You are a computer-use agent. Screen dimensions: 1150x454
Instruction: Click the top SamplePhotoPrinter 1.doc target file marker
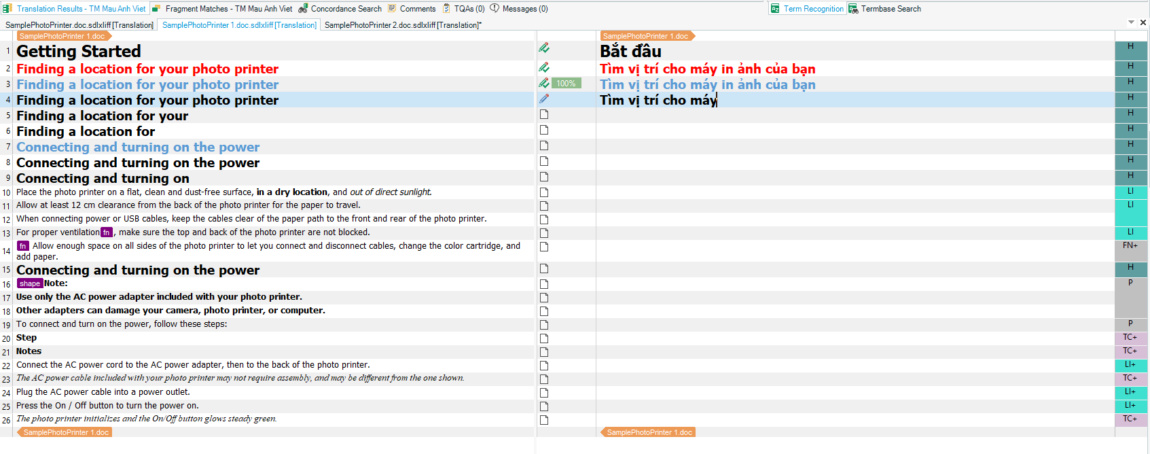pos(647,36)
